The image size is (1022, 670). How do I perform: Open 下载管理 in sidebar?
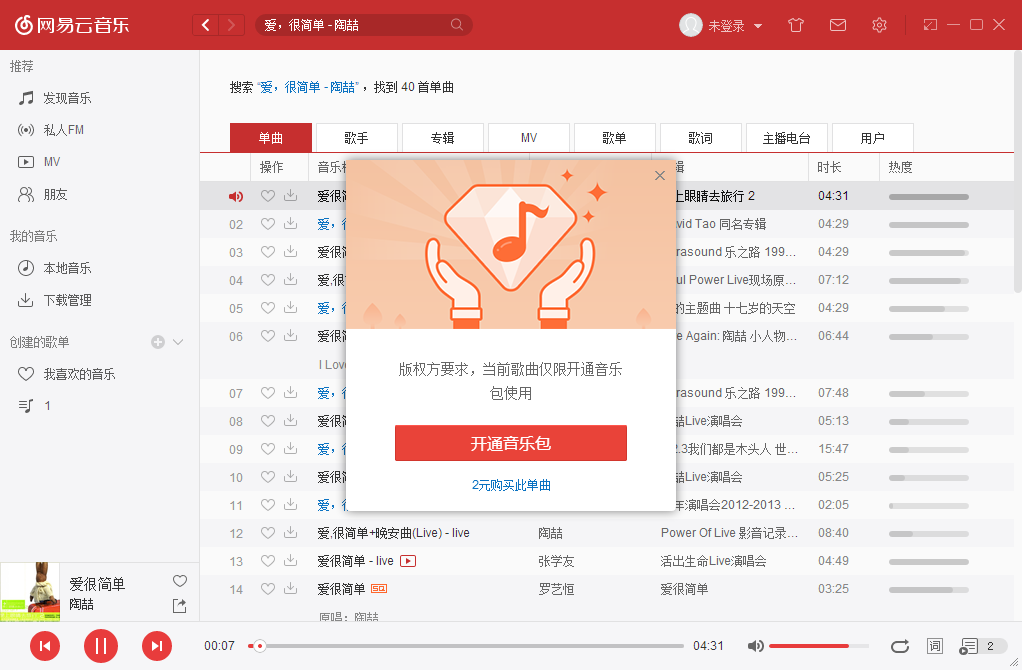(x=54, y=300)
